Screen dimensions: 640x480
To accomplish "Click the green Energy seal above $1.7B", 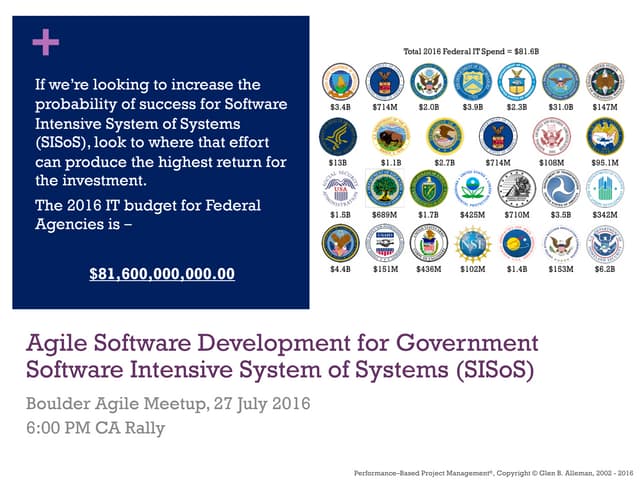I will tap(429, 189).
